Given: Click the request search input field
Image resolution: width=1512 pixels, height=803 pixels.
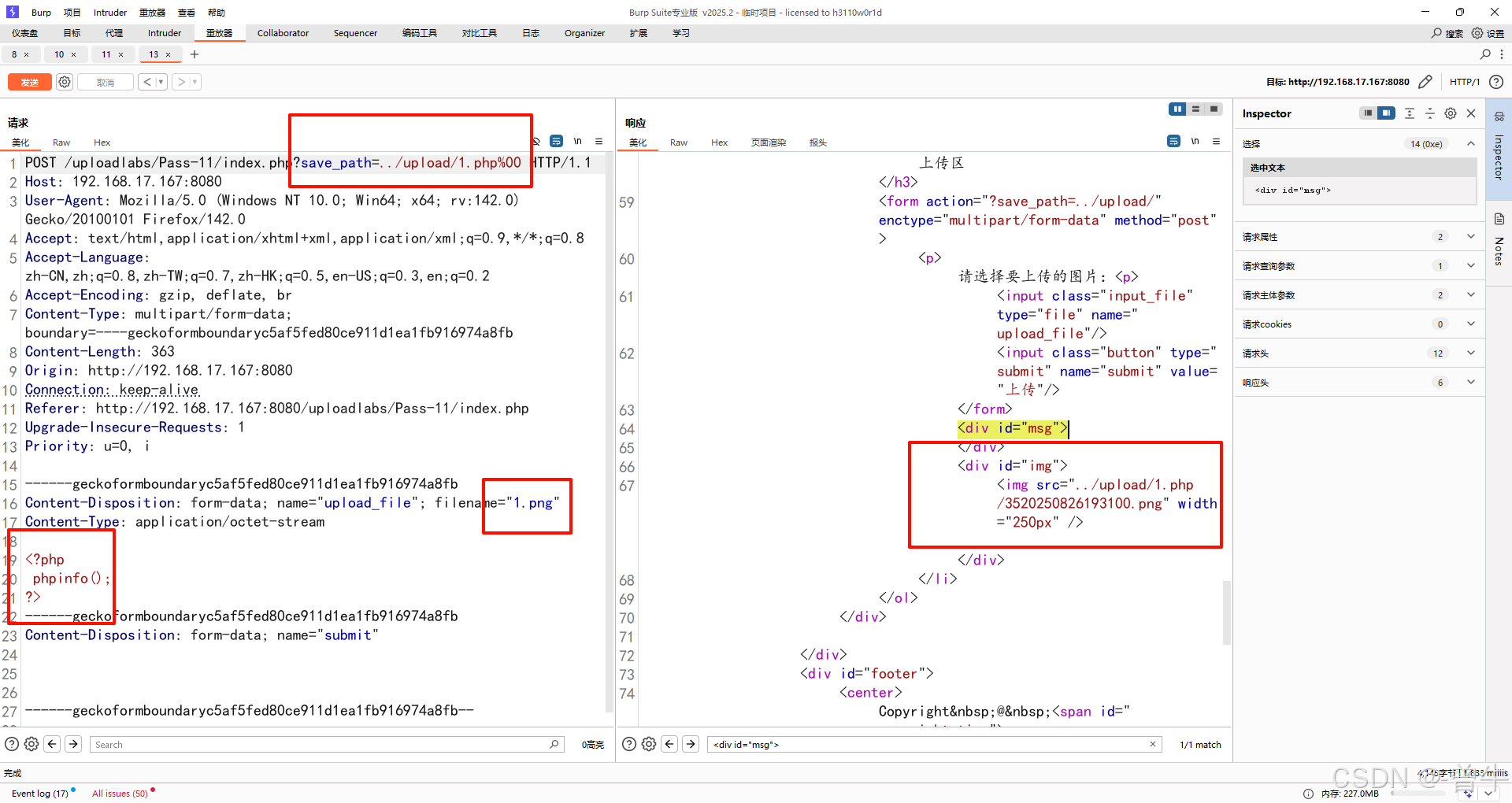Looking at the screenshot, I should [x=328, y=744].
